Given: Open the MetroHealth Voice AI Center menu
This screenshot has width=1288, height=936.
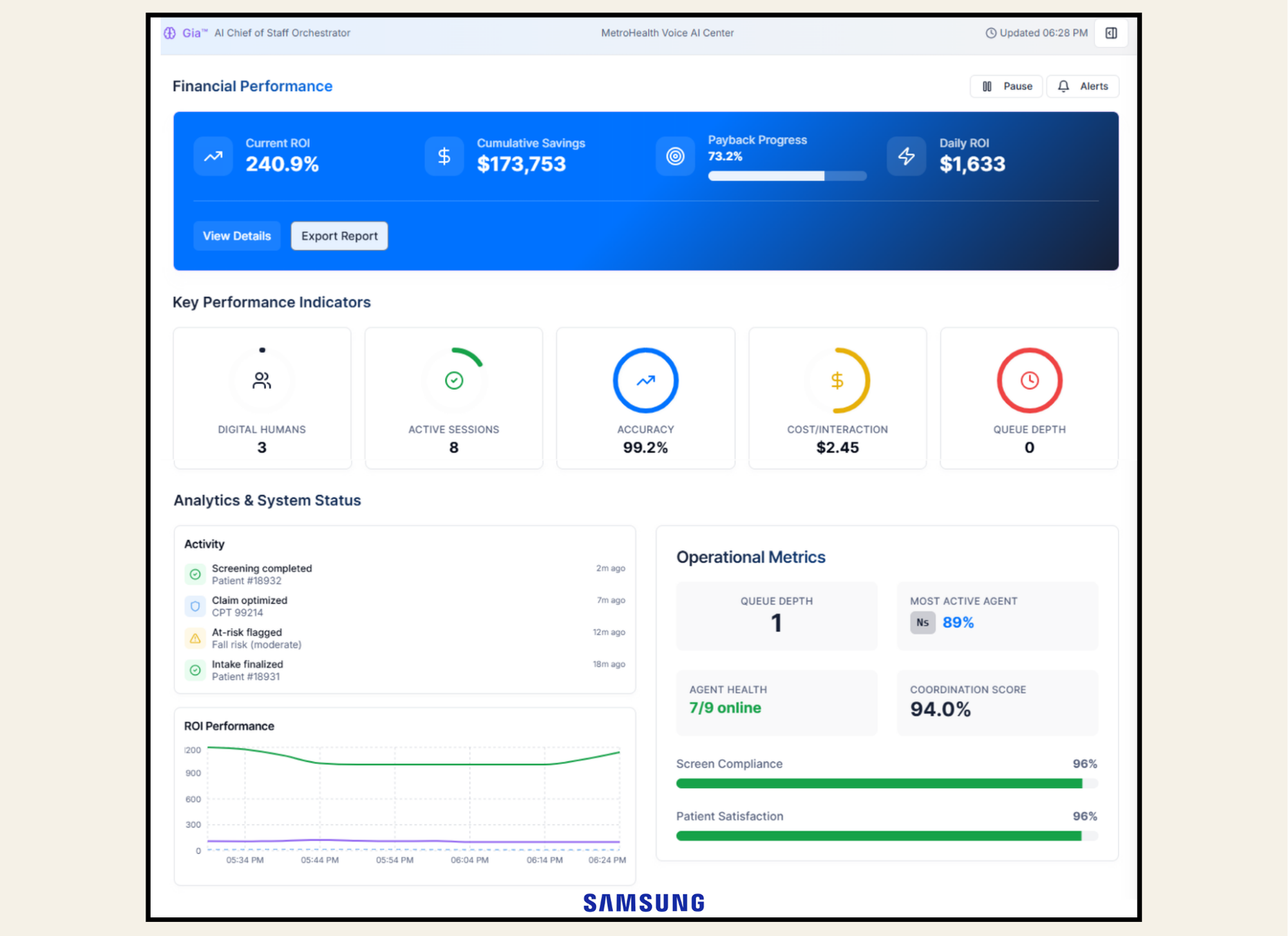Looking at the screenshot, I should [667, 33].
